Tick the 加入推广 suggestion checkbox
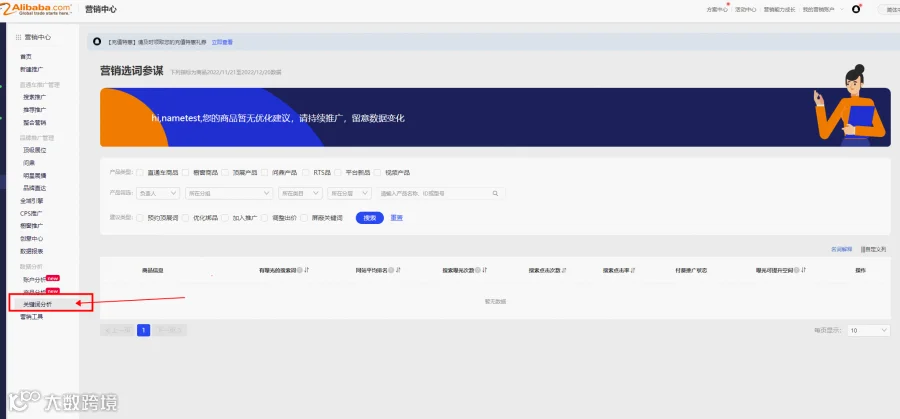Screen dimensions: 900x419 [225, 218]
